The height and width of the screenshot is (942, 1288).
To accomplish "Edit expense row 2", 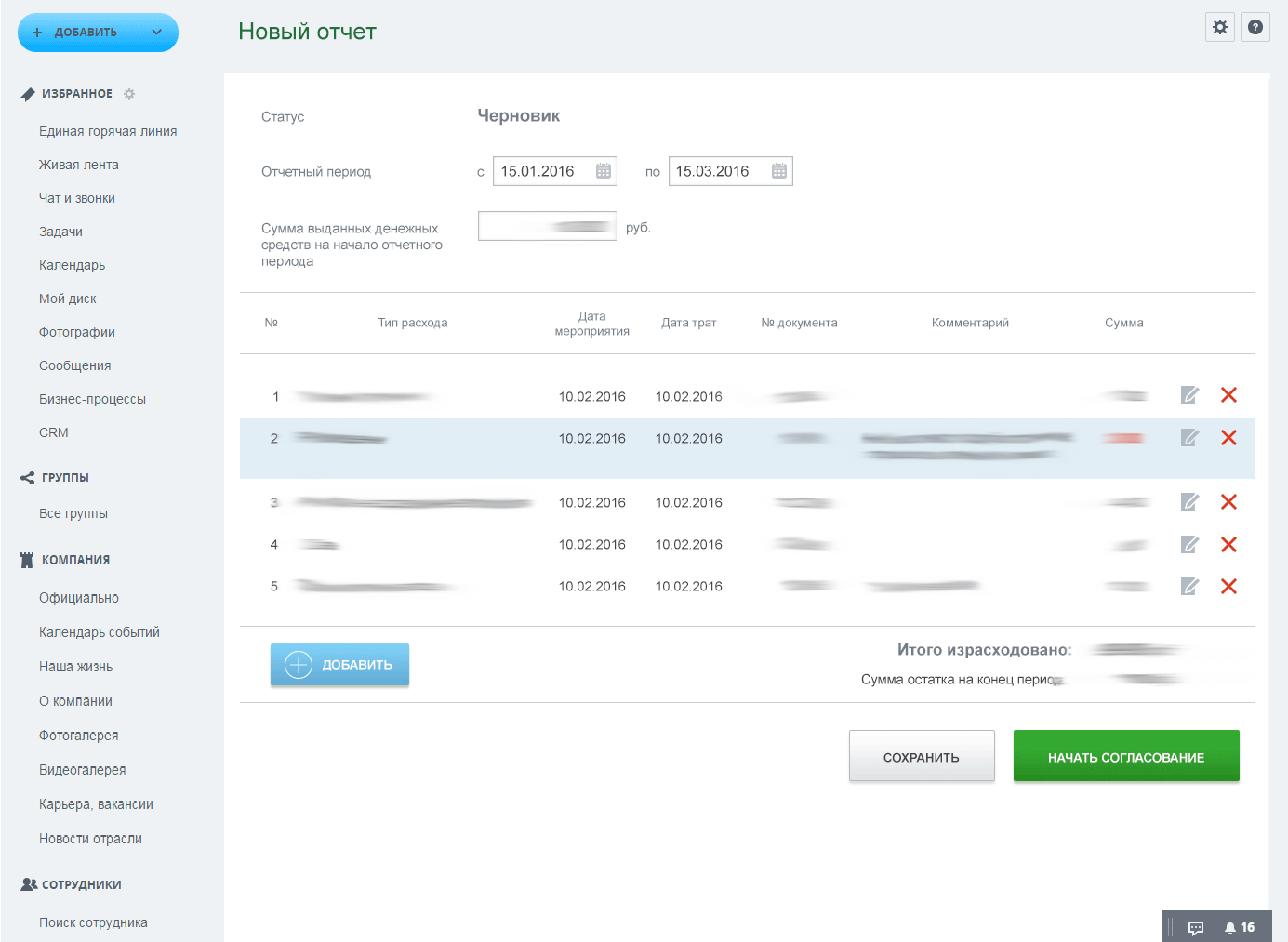I will [x=1189, y=438].
